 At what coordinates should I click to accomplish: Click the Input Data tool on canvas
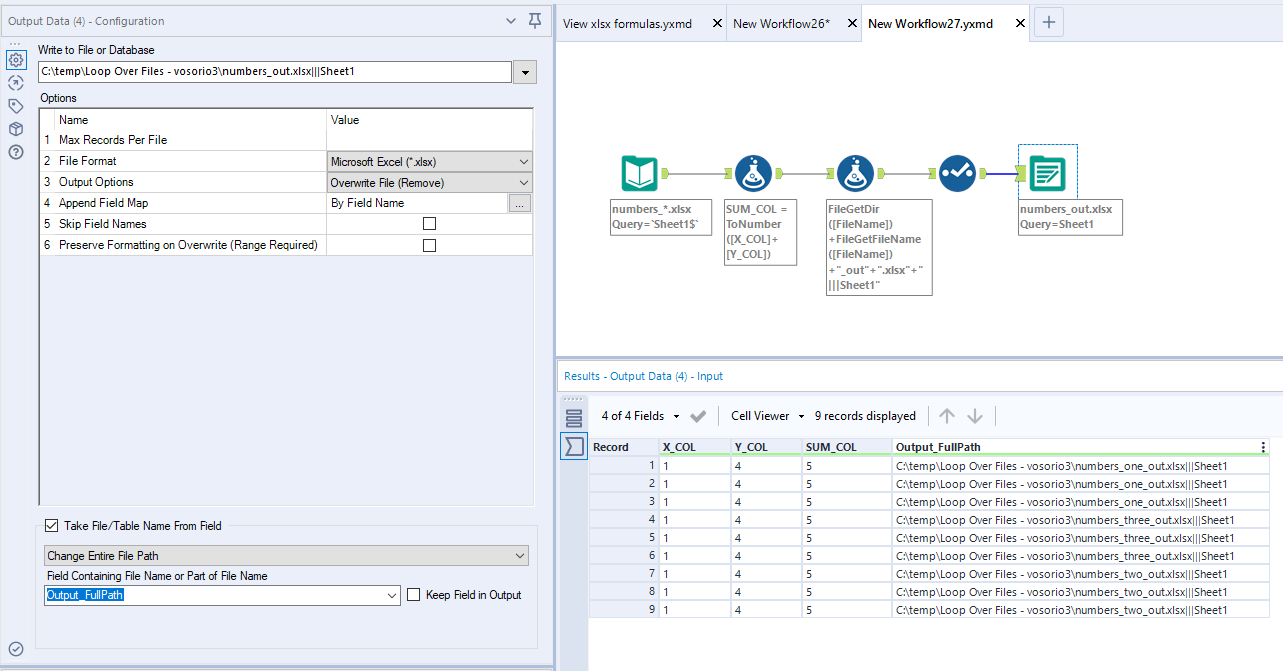tap(639, 174)
